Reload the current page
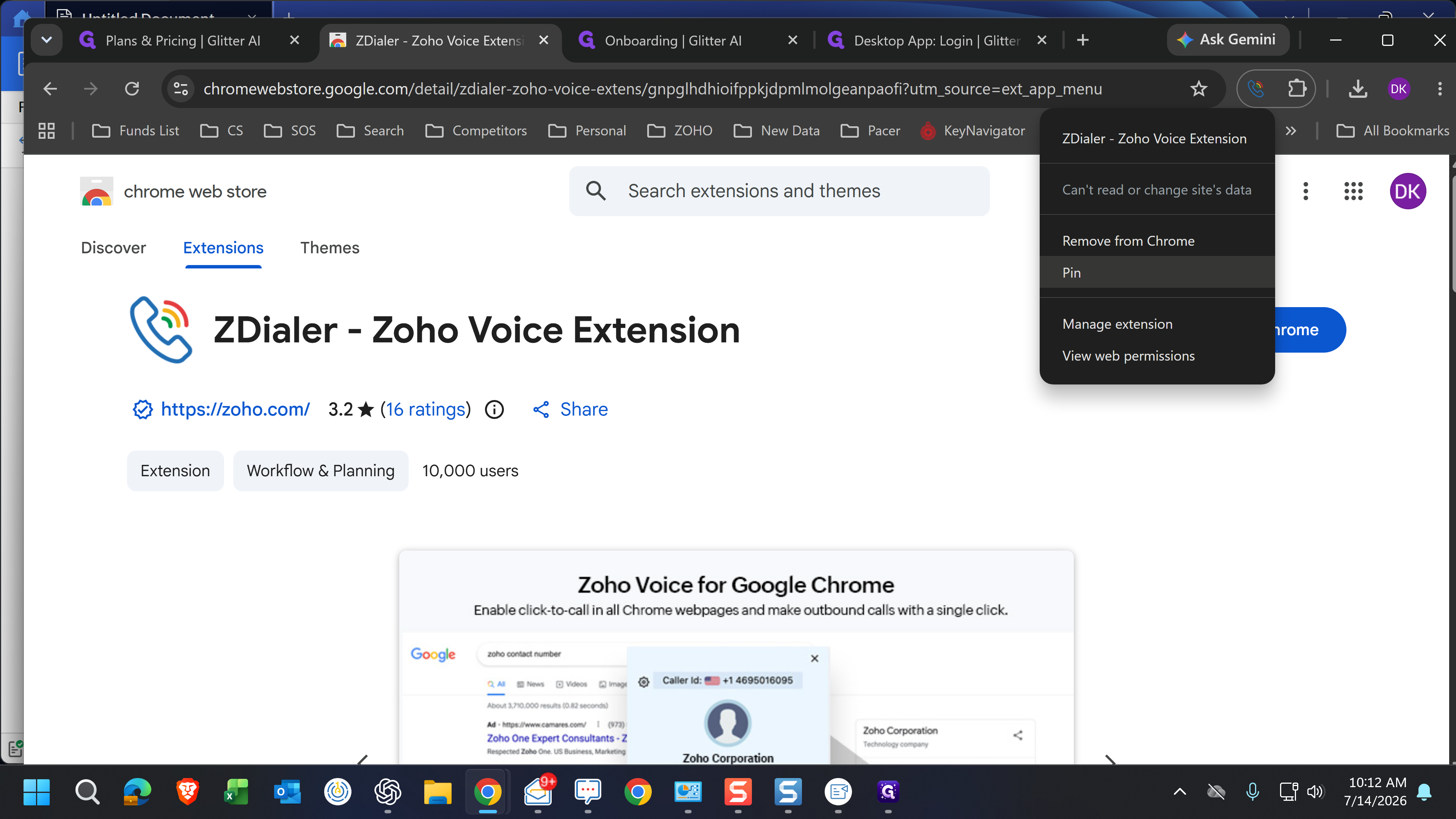This screenshot has width=1456, height=819. click(x=132, y=89)
